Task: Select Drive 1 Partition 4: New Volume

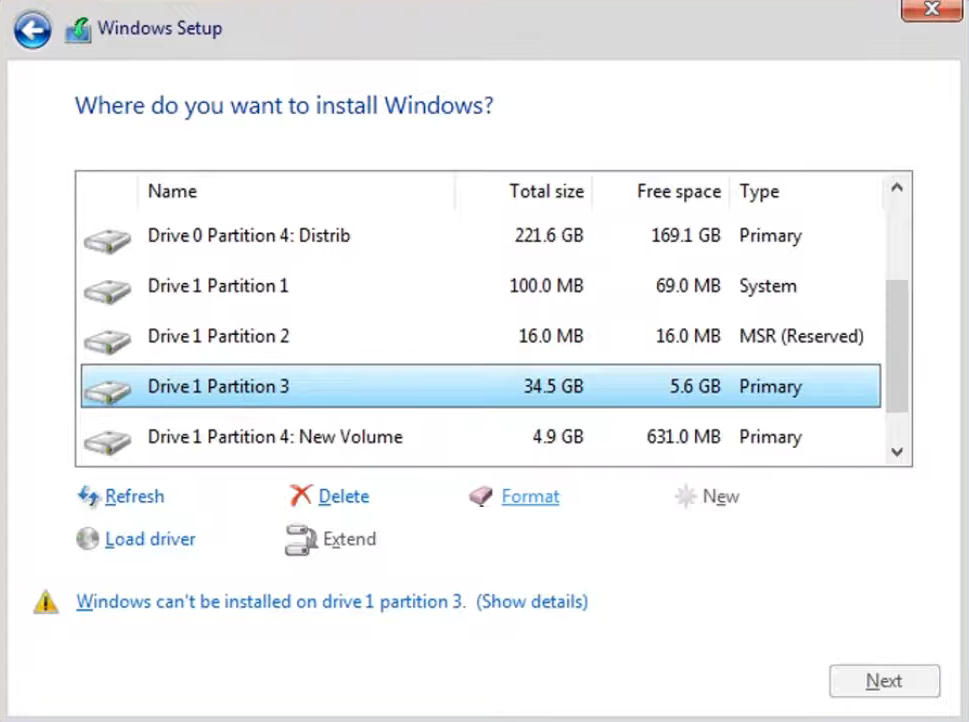Action: pyautogui.click(x=481, y=436)
